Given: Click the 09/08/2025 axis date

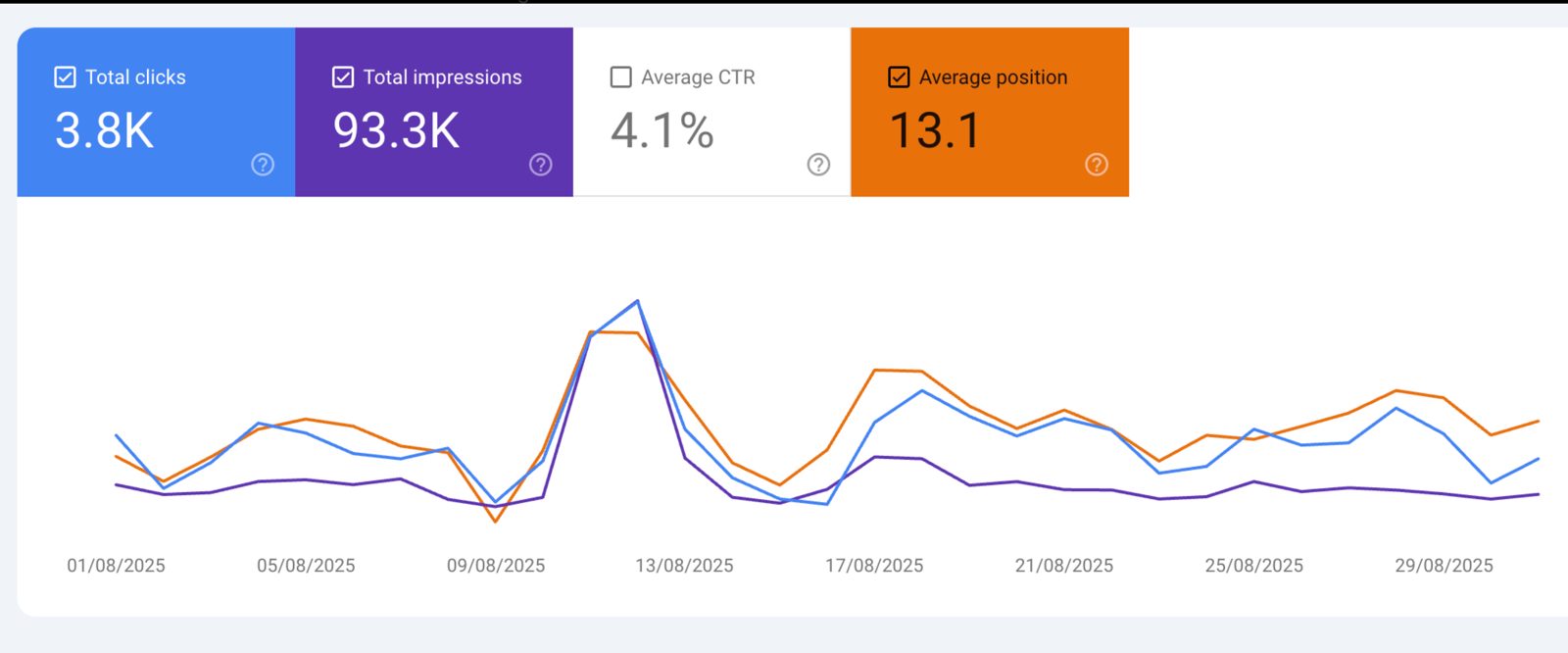Looking at the screenshot, I should pos(496,566).
